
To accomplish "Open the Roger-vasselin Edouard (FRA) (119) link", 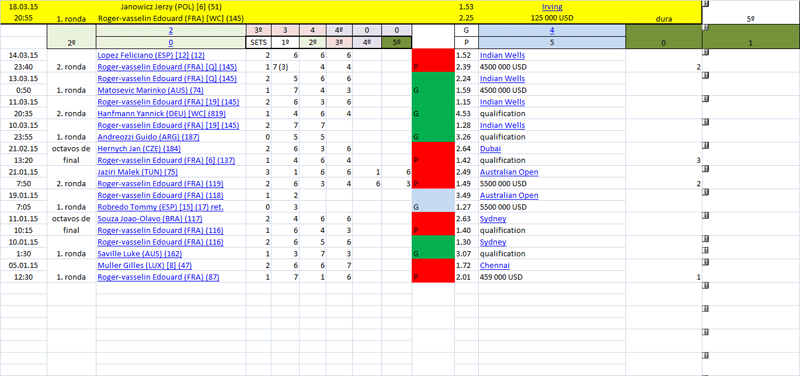I will [160, 184].
